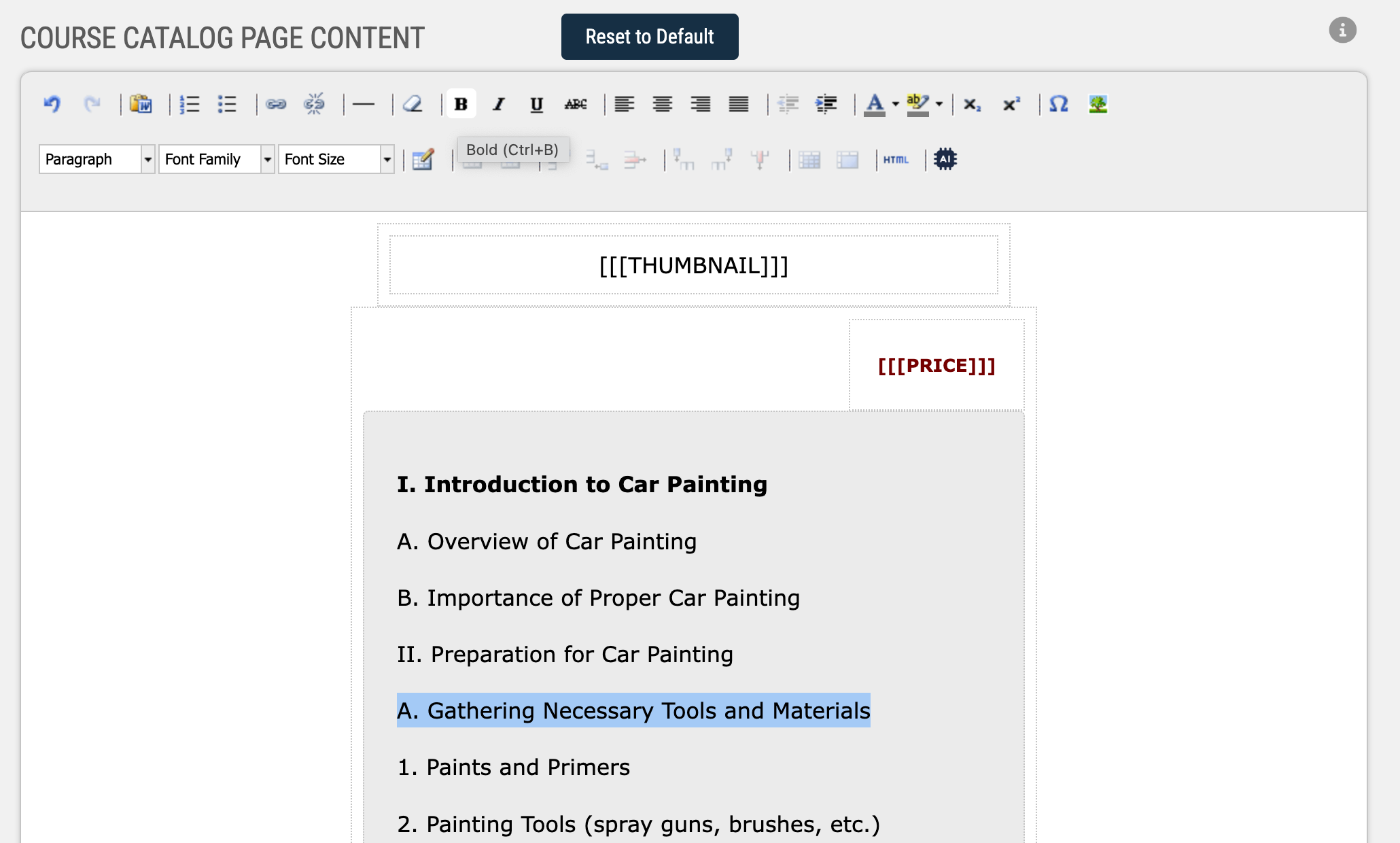Align text left
The image size is (1400, 843).
point(625,104)
